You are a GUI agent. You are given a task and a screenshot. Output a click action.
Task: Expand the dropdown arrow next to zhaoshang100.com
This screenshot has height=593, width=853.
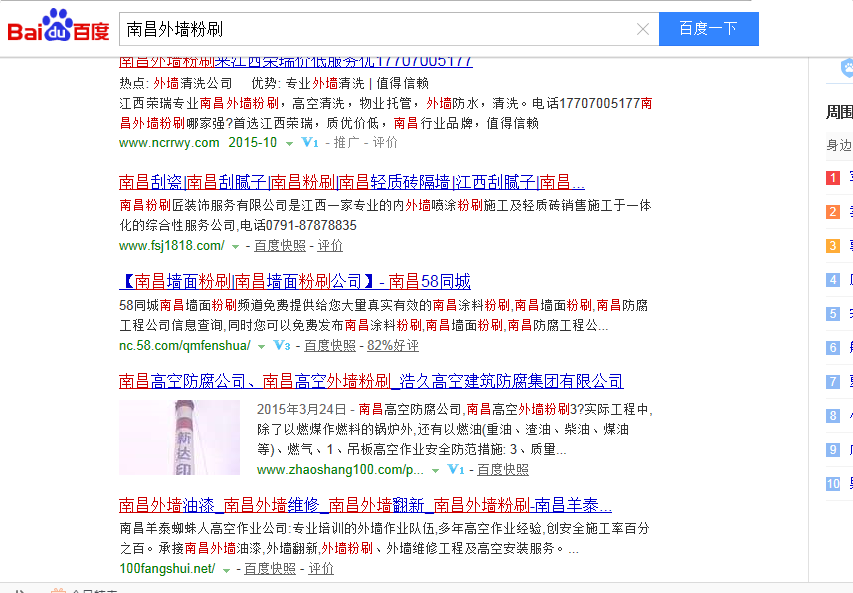[x=435, y=471]
